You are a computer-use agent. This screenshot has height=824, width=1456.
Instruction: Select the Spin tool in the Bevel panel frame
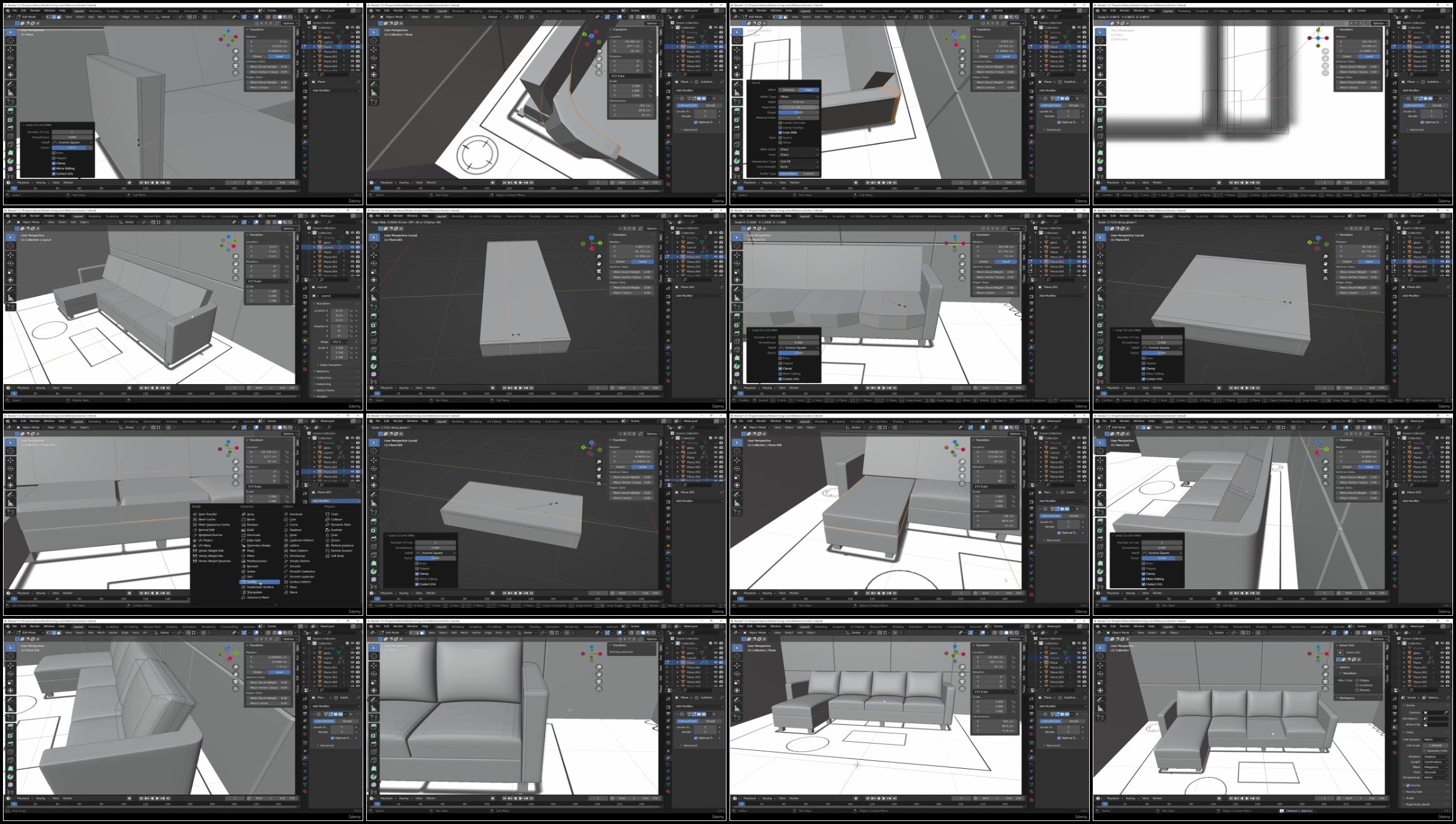[737, 161]
